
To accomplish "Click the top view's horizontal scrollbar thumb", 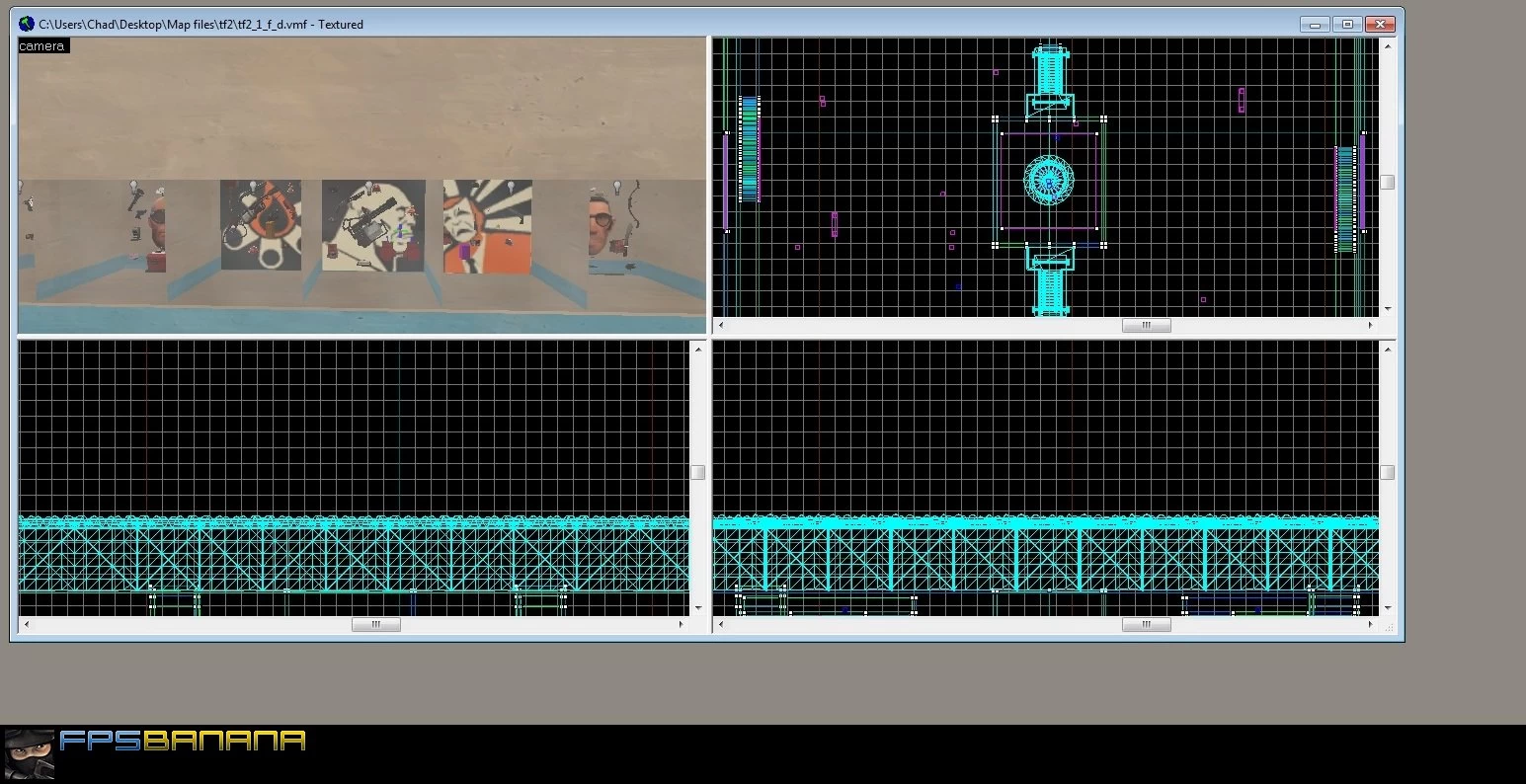I will (1147, 325).
